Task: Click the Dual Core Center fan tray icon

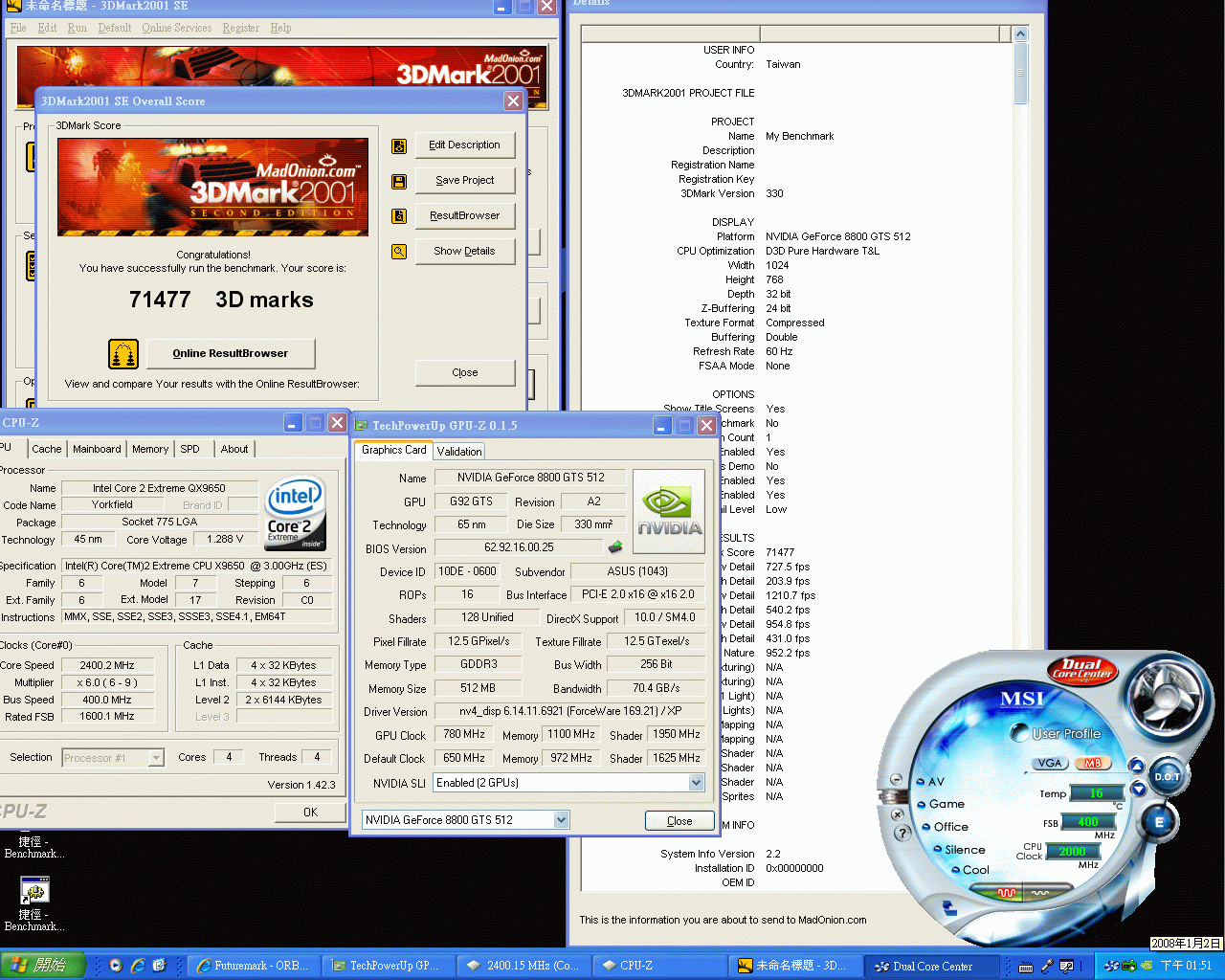Action: [x=1111, y=966]
